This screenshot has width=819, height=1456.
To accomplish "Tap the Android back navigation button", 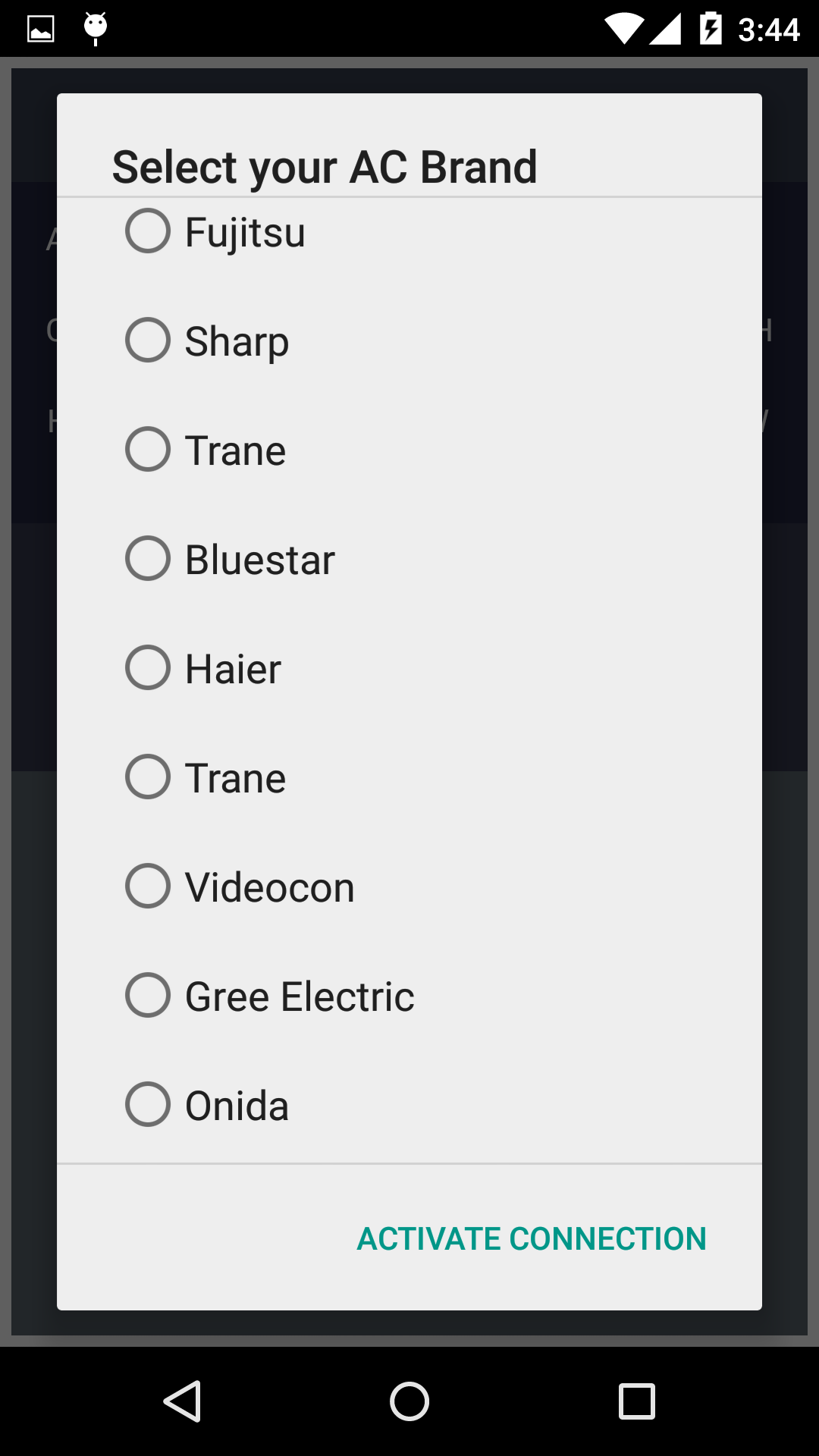I will (x=183, y=1401).
